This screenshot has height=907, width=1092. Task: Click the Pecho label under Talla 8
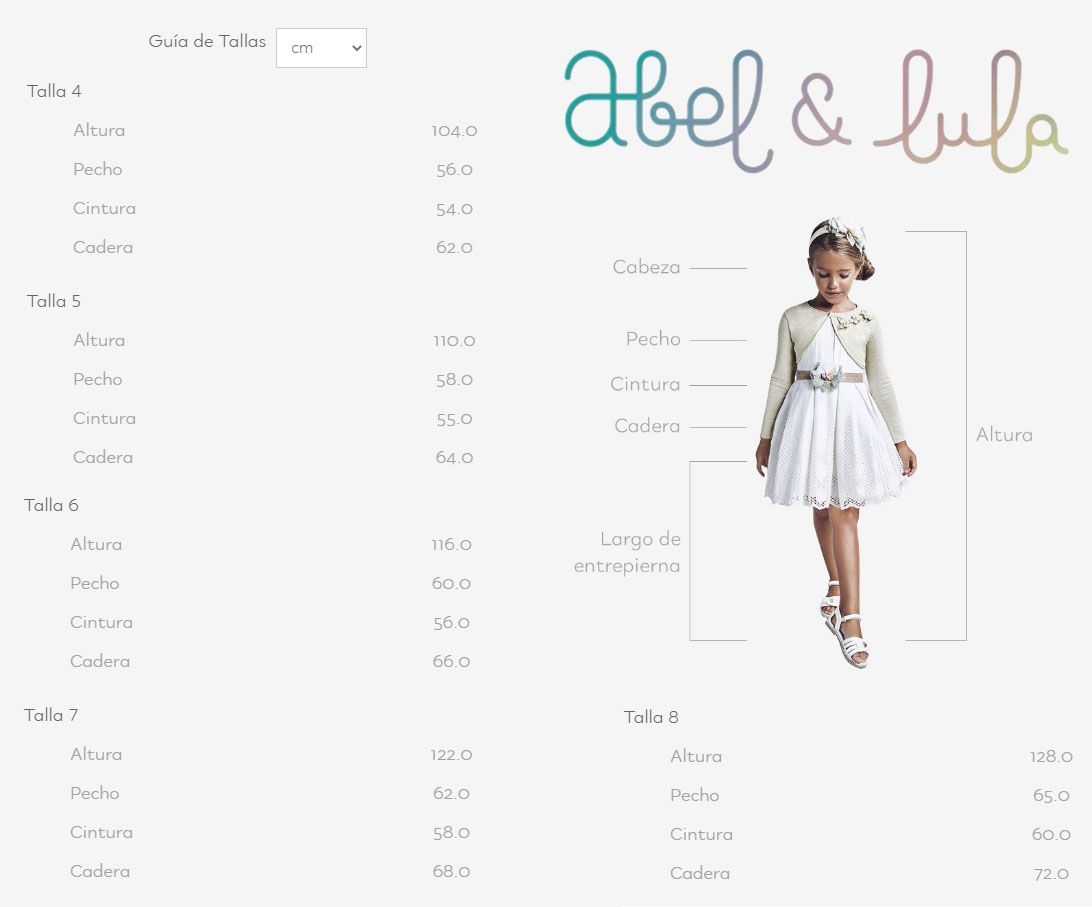[x=694, y=796]
